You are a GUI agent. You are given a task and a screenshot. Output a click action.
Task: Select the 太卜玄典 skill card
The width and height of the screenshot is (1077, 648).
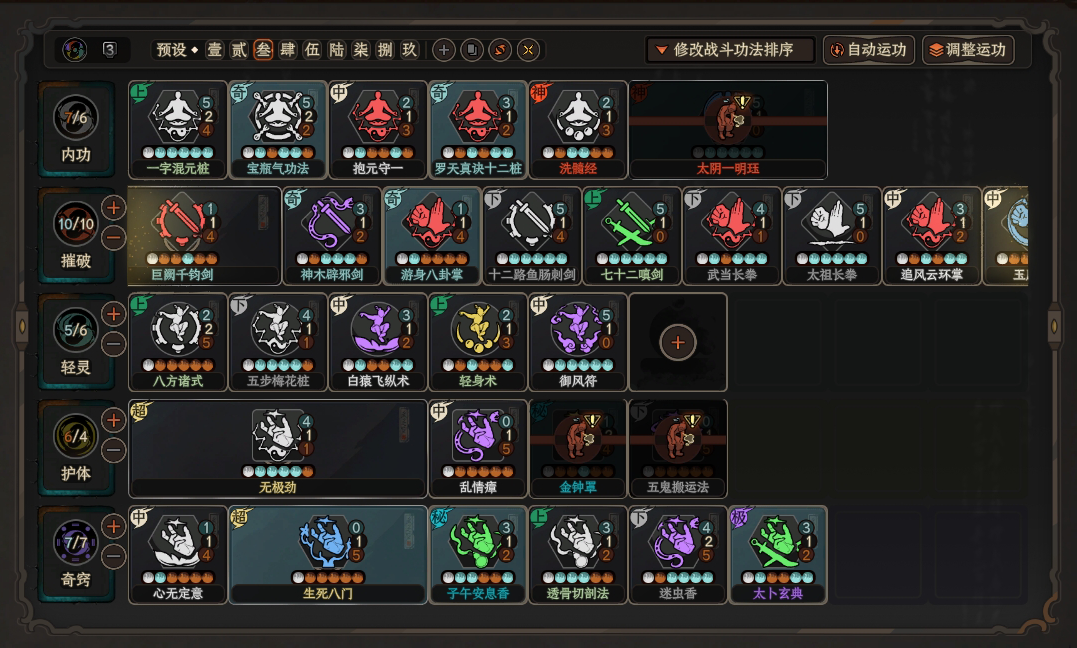pos(778,555)
